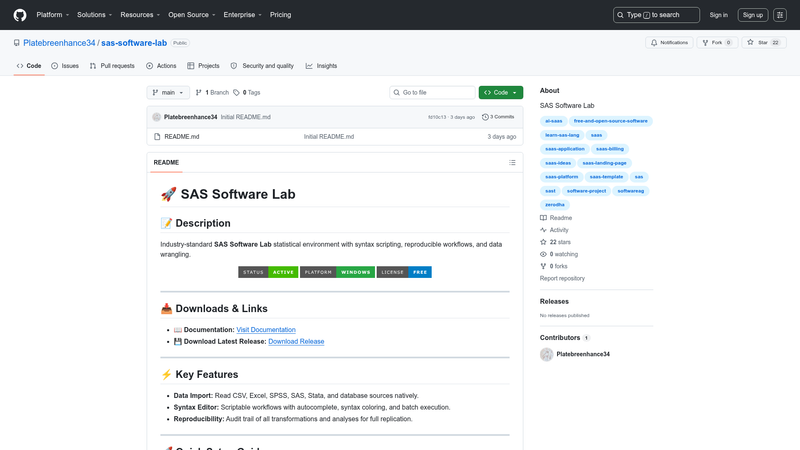
Task: Click the Sign up button
Action: click(x=753, y=15)
